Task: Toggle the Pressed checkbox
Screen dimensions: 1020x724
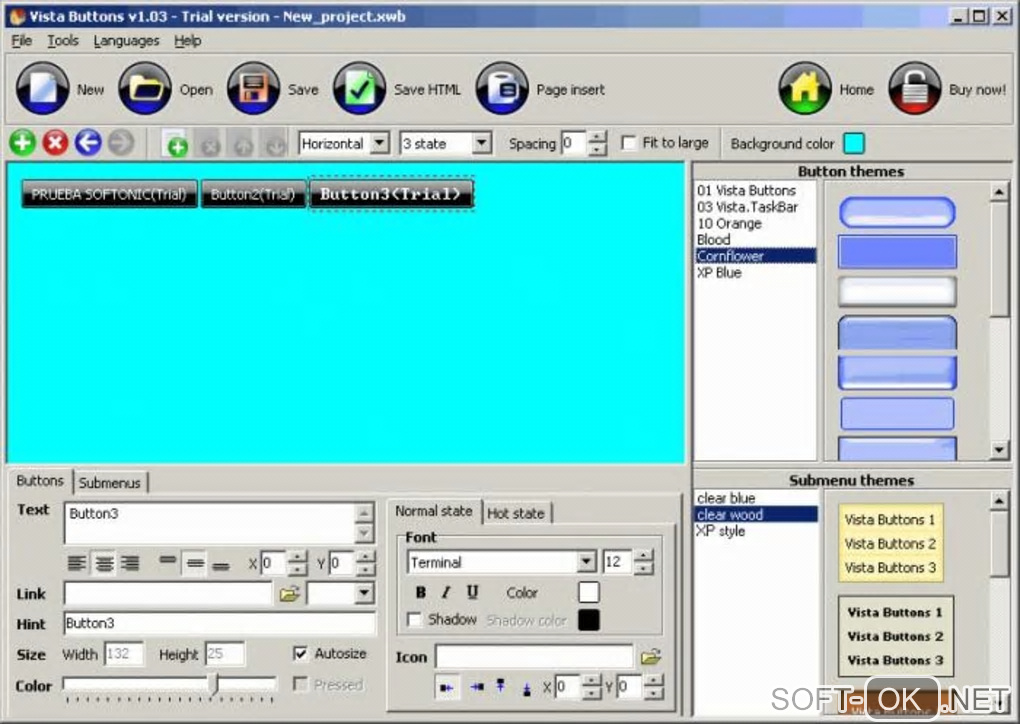Action: click(300, 684)
